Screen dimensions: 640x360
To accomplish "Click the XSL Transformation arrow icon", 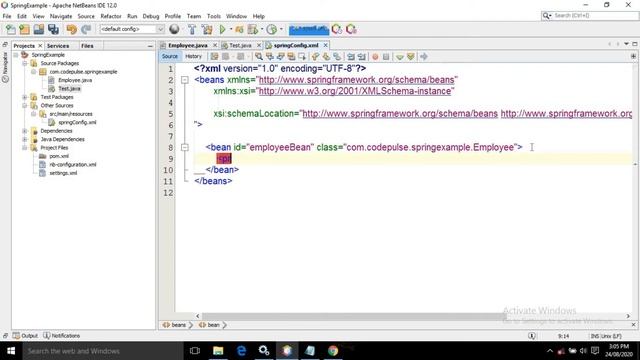I will 424,57.
